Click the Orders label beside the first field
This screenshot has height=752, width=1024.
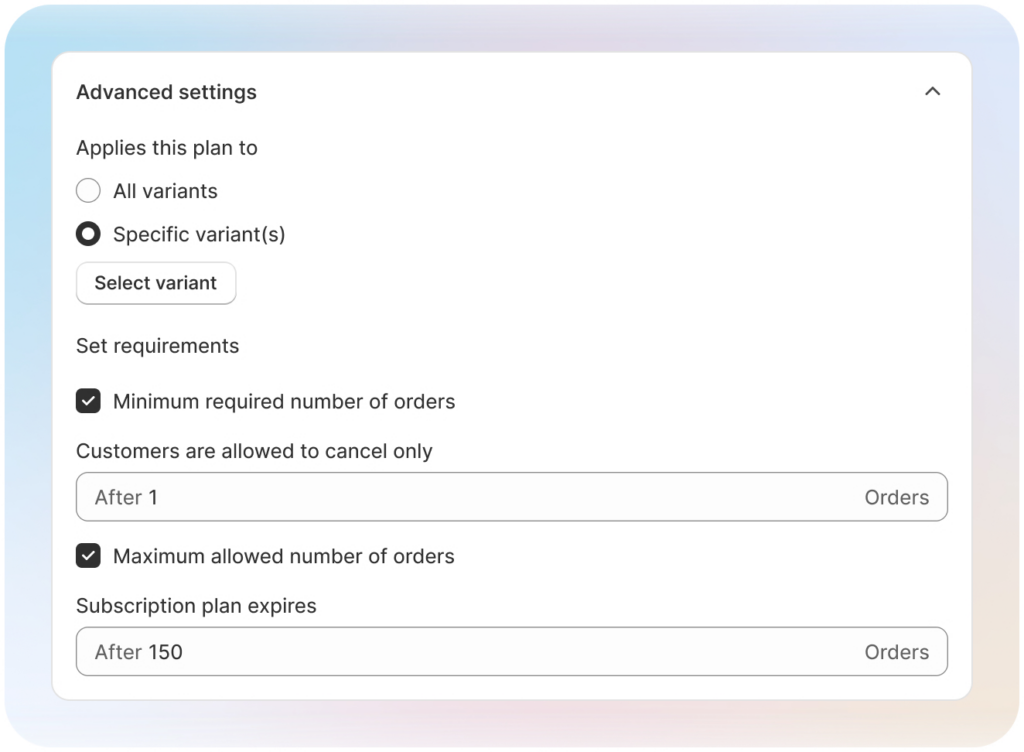896,496
